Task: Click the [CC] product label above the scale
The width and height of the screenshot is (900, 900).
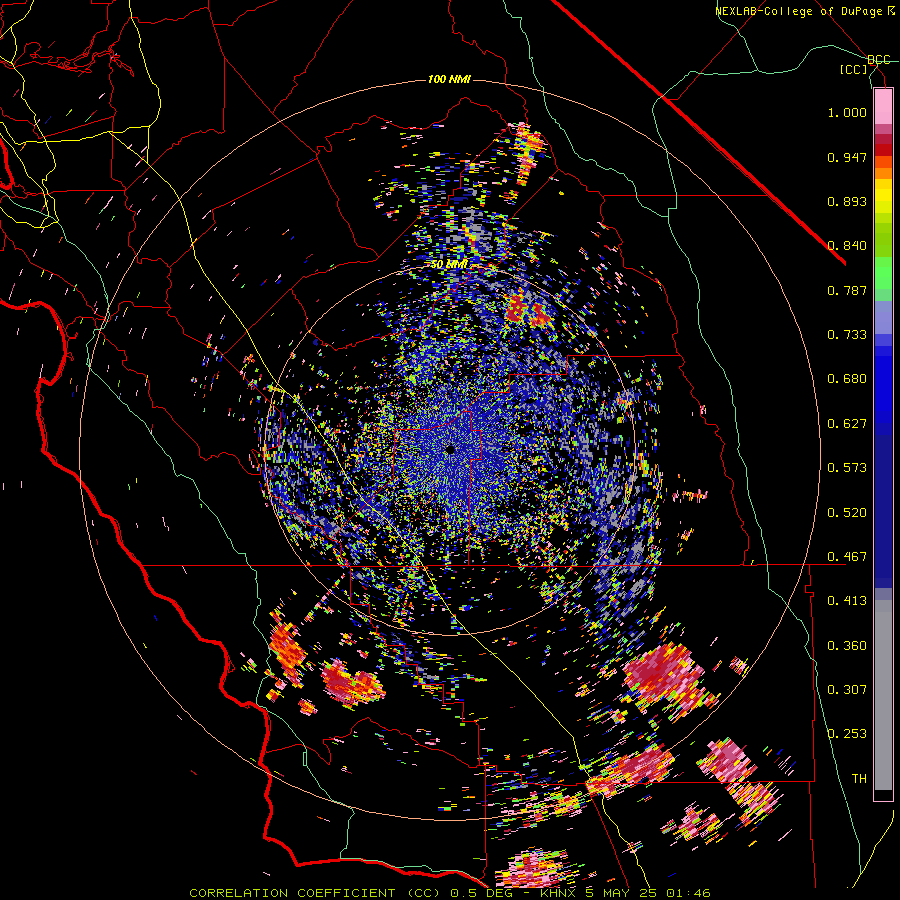Action: 854,69
